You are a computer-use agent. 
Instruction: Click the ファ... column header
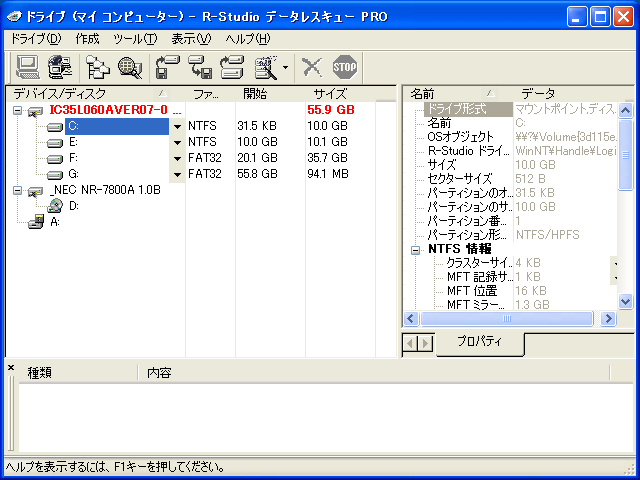(211, 93)
